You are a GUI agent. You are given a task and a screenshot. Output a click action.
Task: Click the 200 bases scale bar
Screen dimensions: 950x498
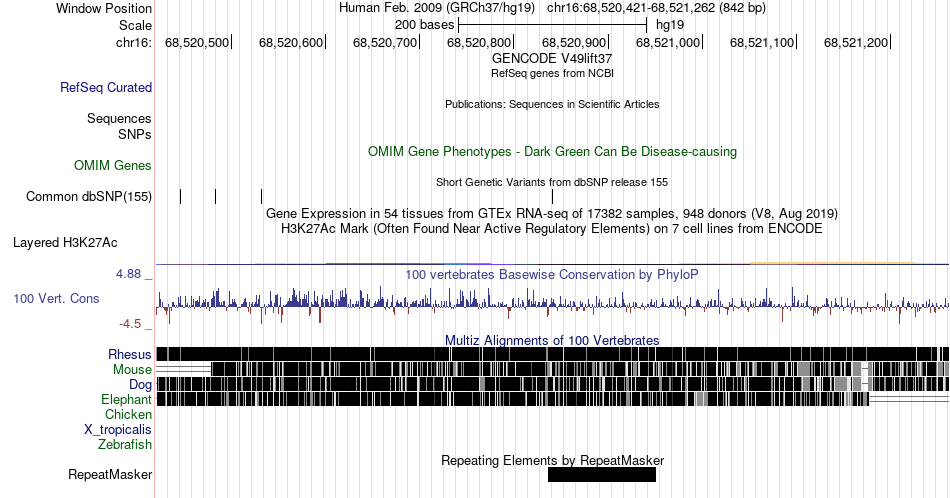tap(553, 25)
